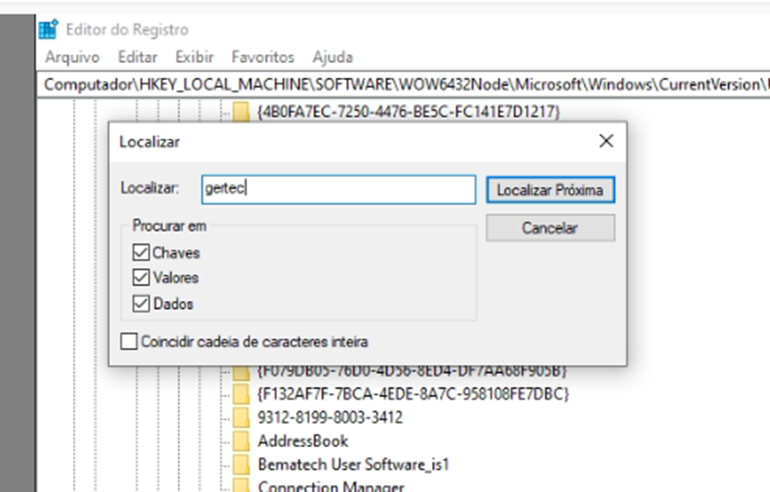This screenshot has width=770, height=492.
Task: Select the {F132AF7F-7BCA-4EDE-8A7C-958108FE7DBC} key
Action: (412, 394)
